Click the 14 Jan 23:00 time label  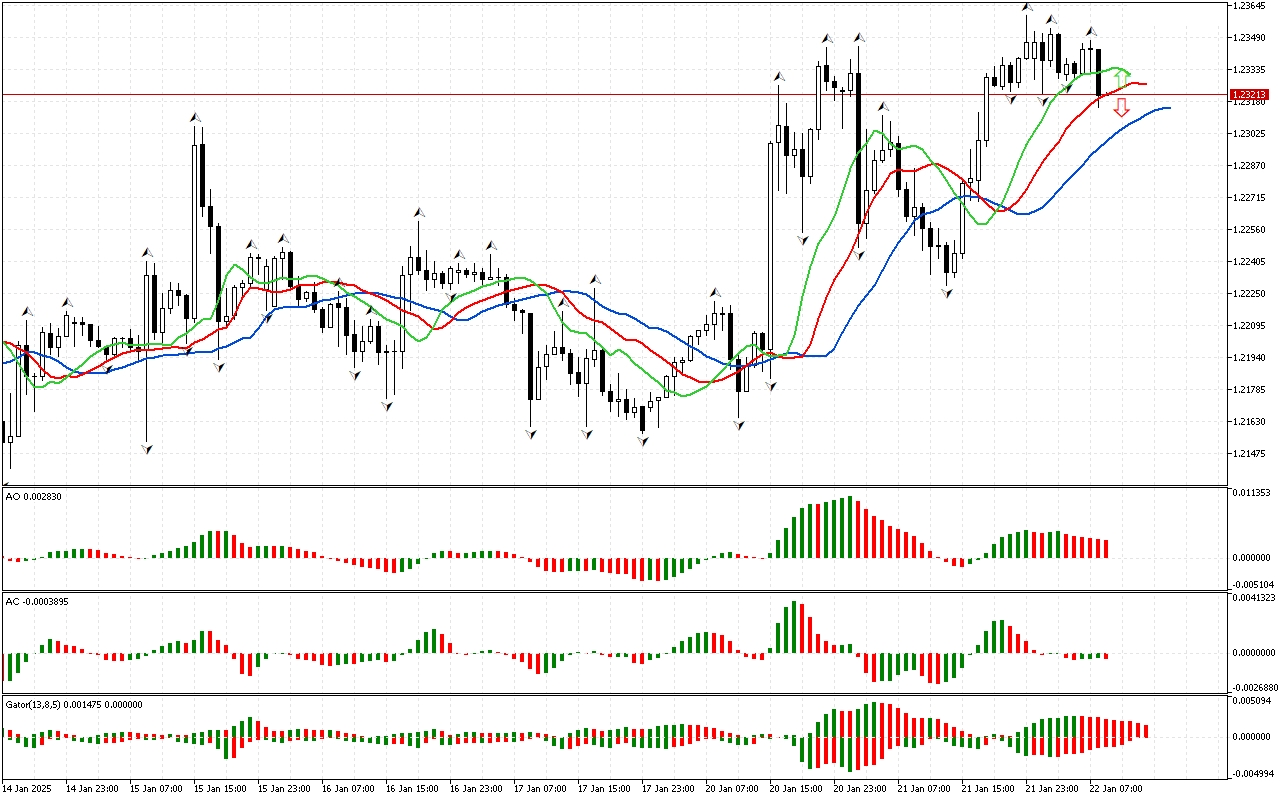[93, 789]
